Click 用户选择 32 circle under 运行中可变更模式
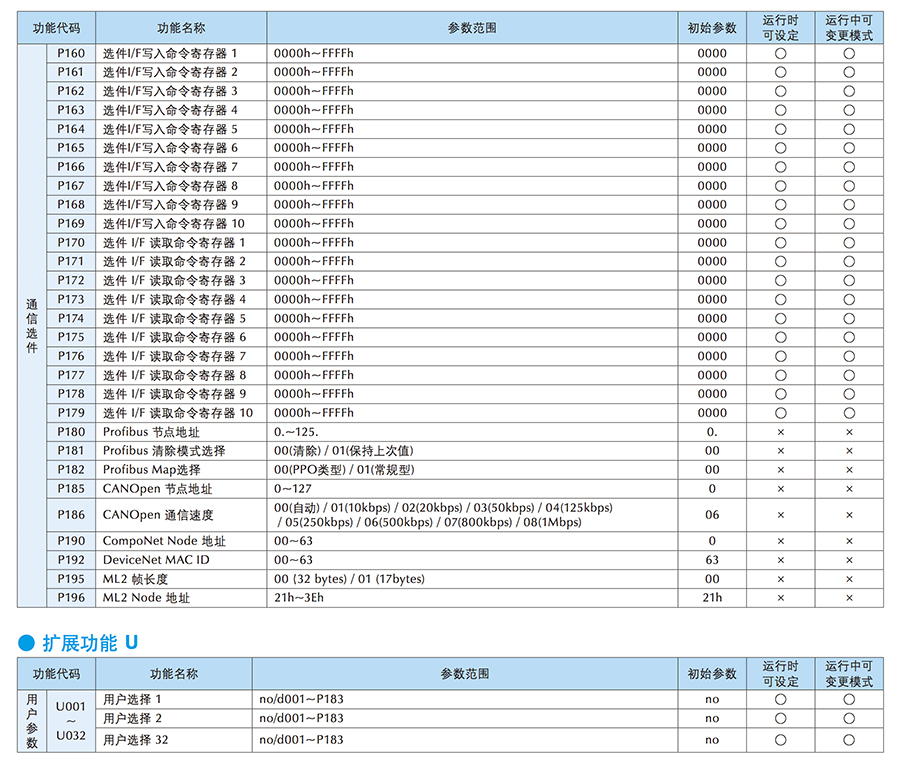Screen dimensions: 900x766 (849, 740)
